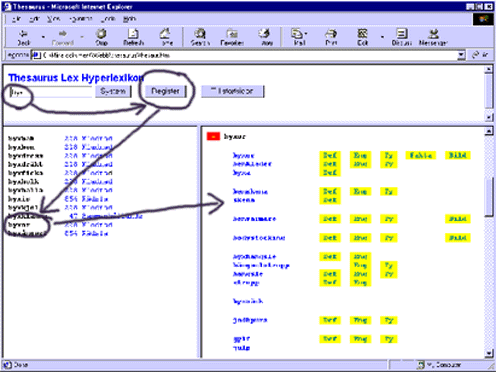
Task: Click the Go button beside the address bar
Action: (x=480, y=55)
